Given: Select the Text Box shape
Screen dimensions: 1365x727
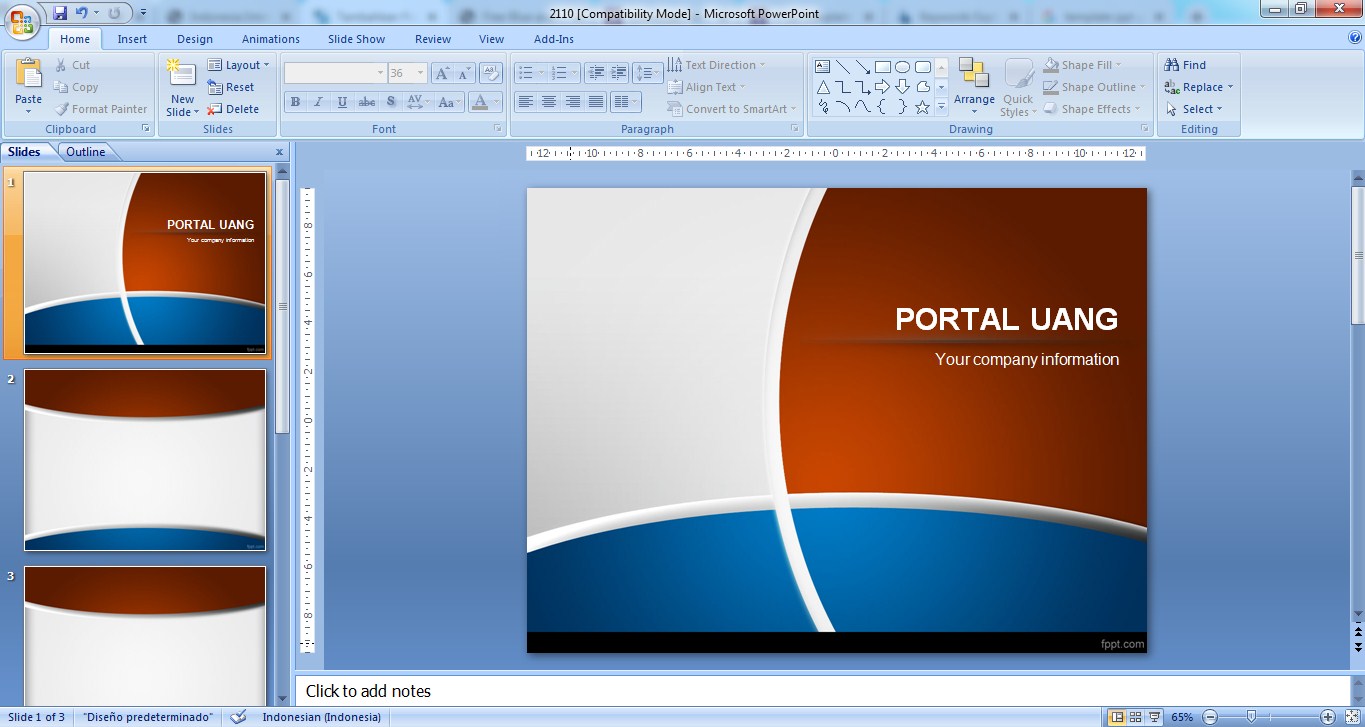Looking at the screenshot, I should coord(823,67).
